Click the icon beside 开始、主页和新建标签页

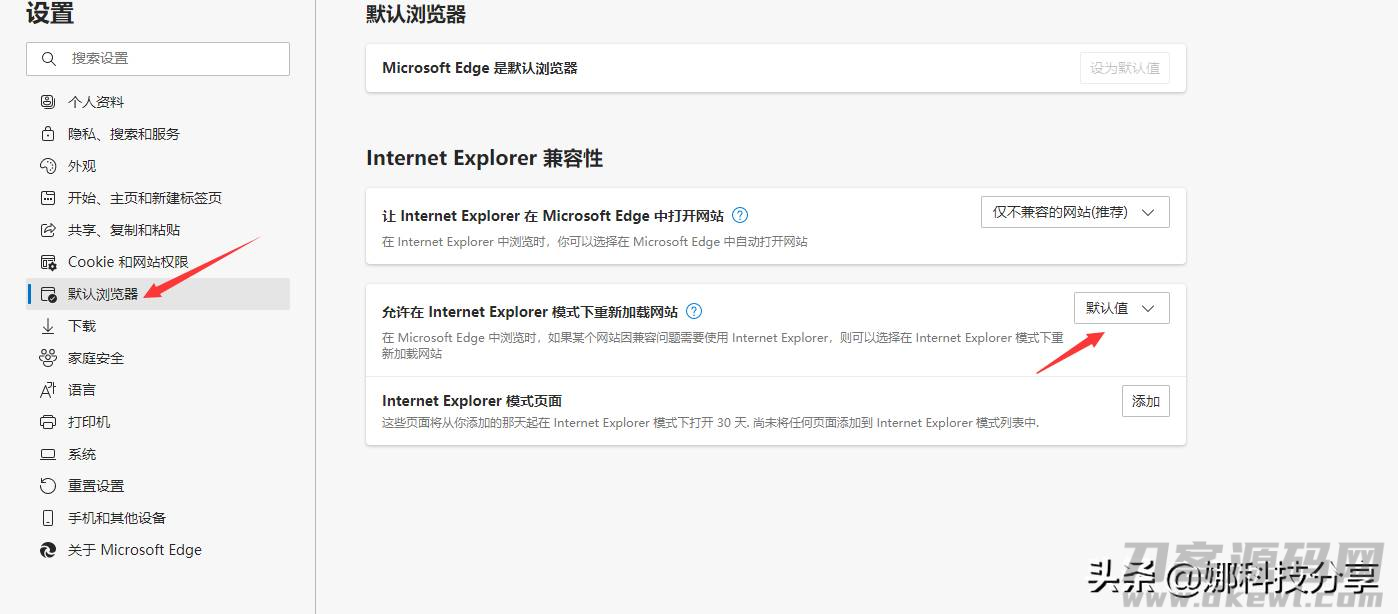tap(48, 198)
